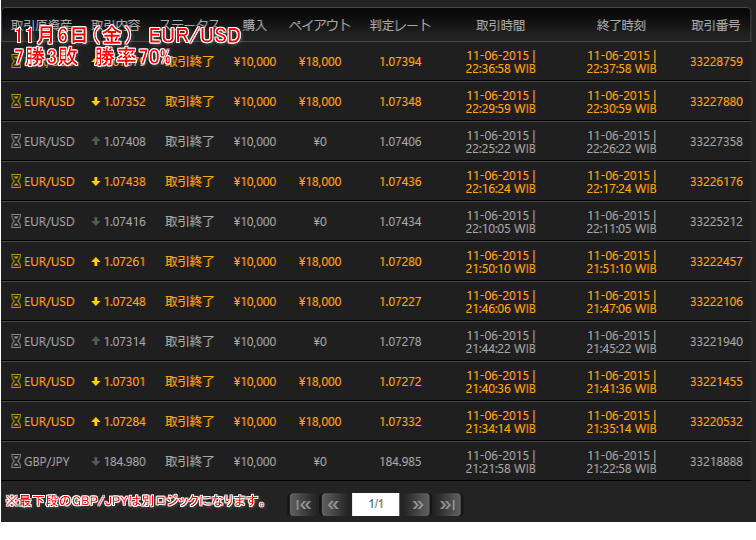Click judgment rate 1.07278
756x540 pixels.
coord(400,342)
